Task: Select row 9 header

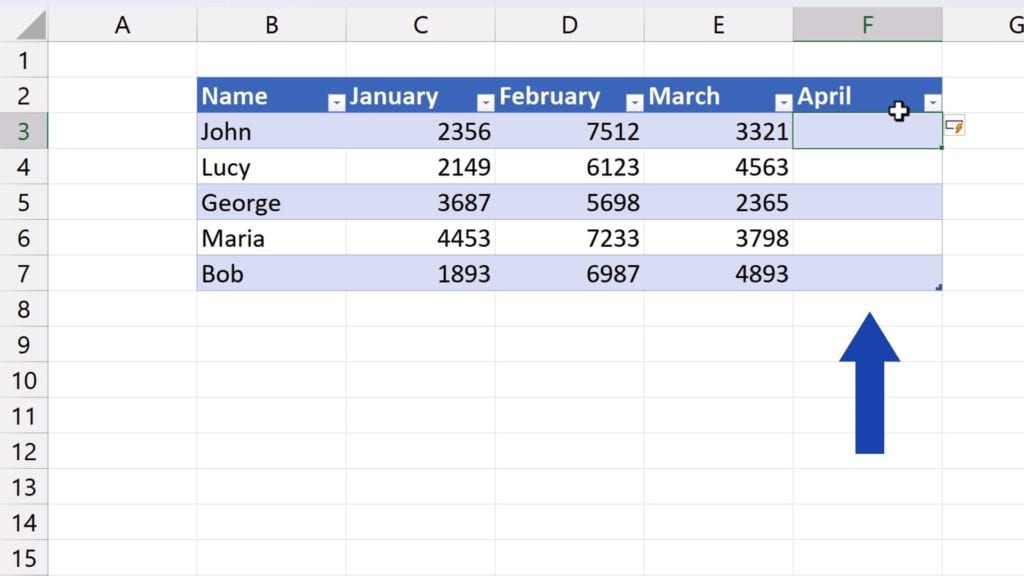Action: coord(24,344)
